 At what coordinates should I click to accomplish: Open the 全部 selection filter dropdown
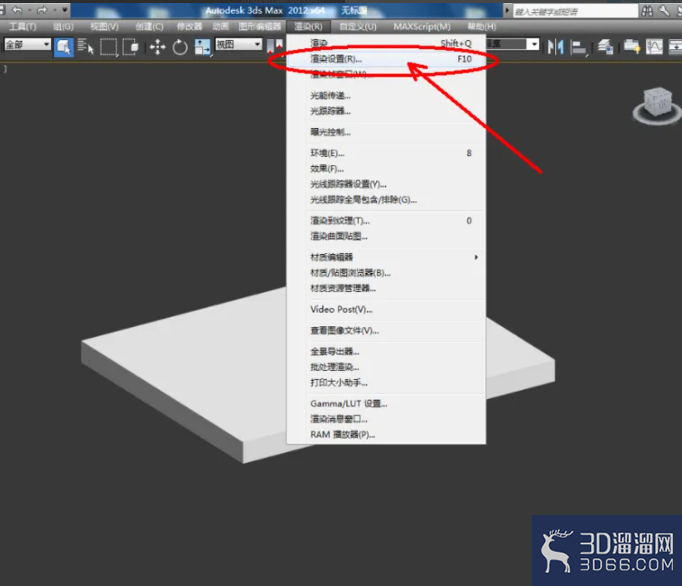coord(27,44)
